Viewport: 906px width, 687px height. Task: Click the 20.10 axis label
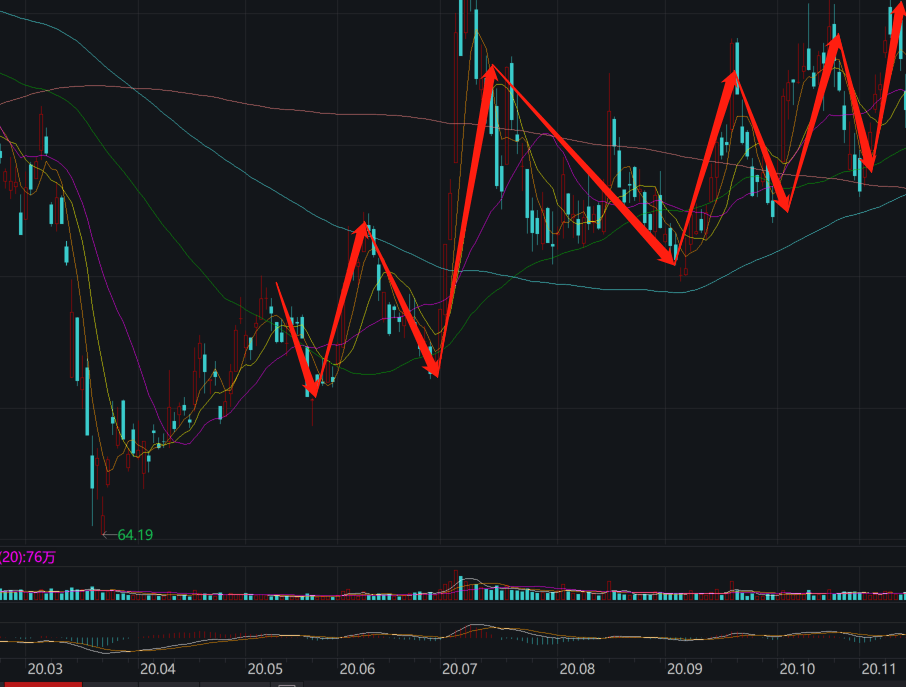797,669
